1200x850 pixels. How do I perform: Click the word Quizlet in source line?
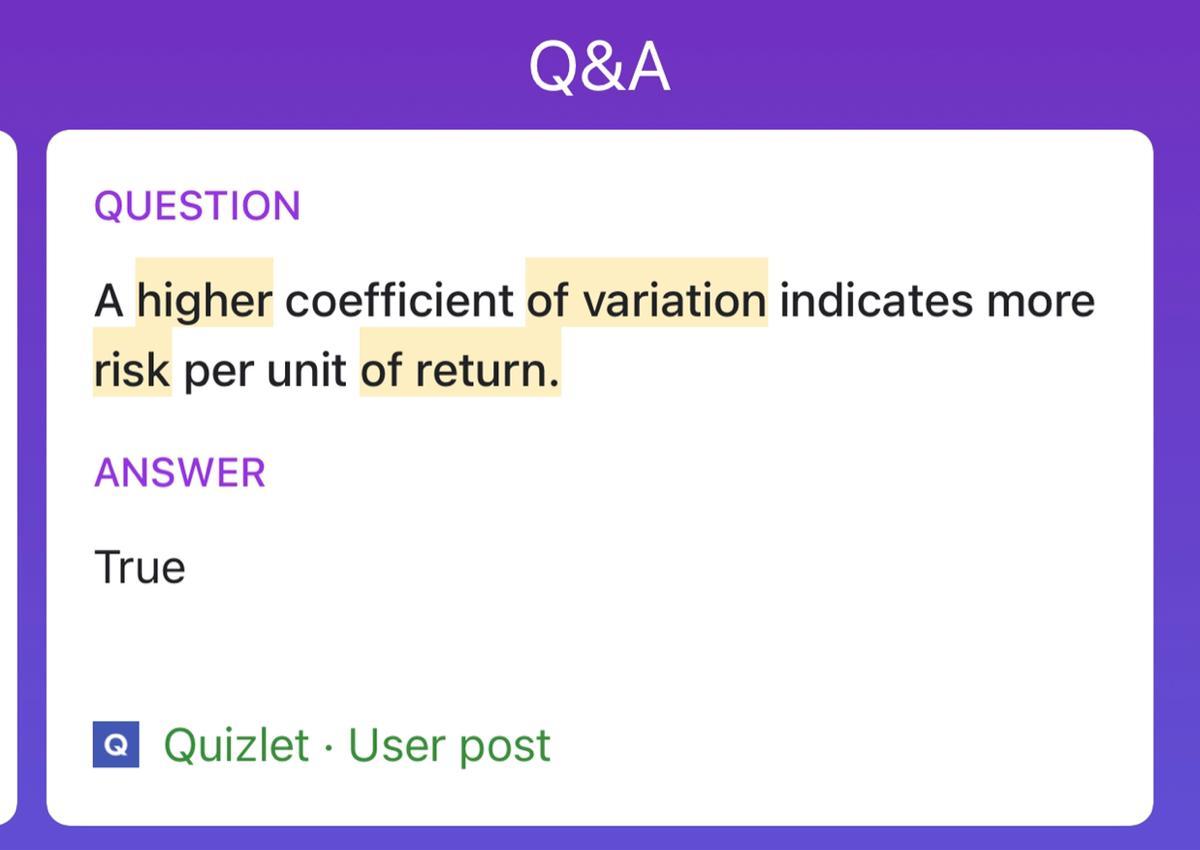point(236,745)
